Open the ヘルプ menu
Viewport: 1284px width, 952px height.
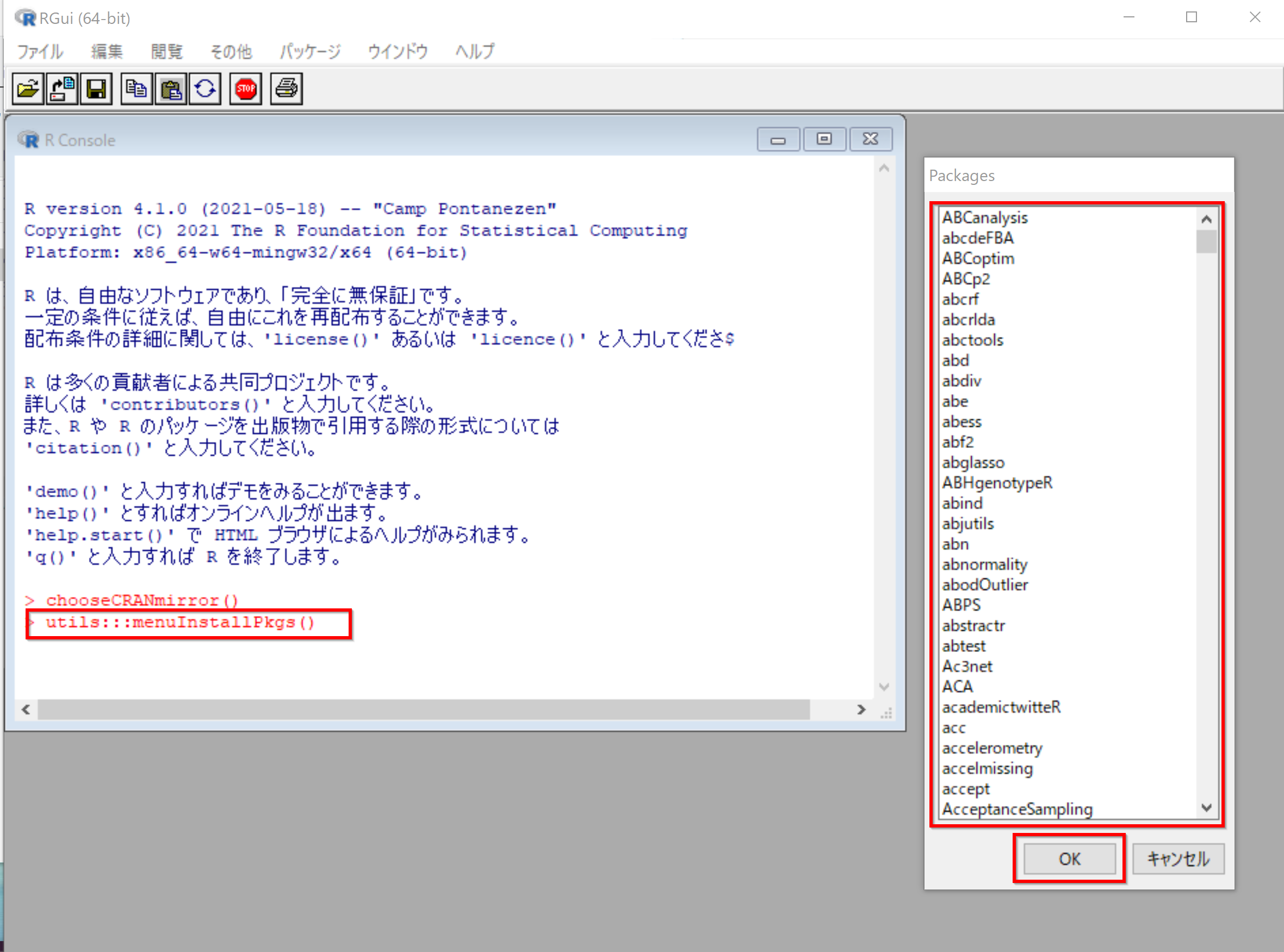tap(475, 52)
